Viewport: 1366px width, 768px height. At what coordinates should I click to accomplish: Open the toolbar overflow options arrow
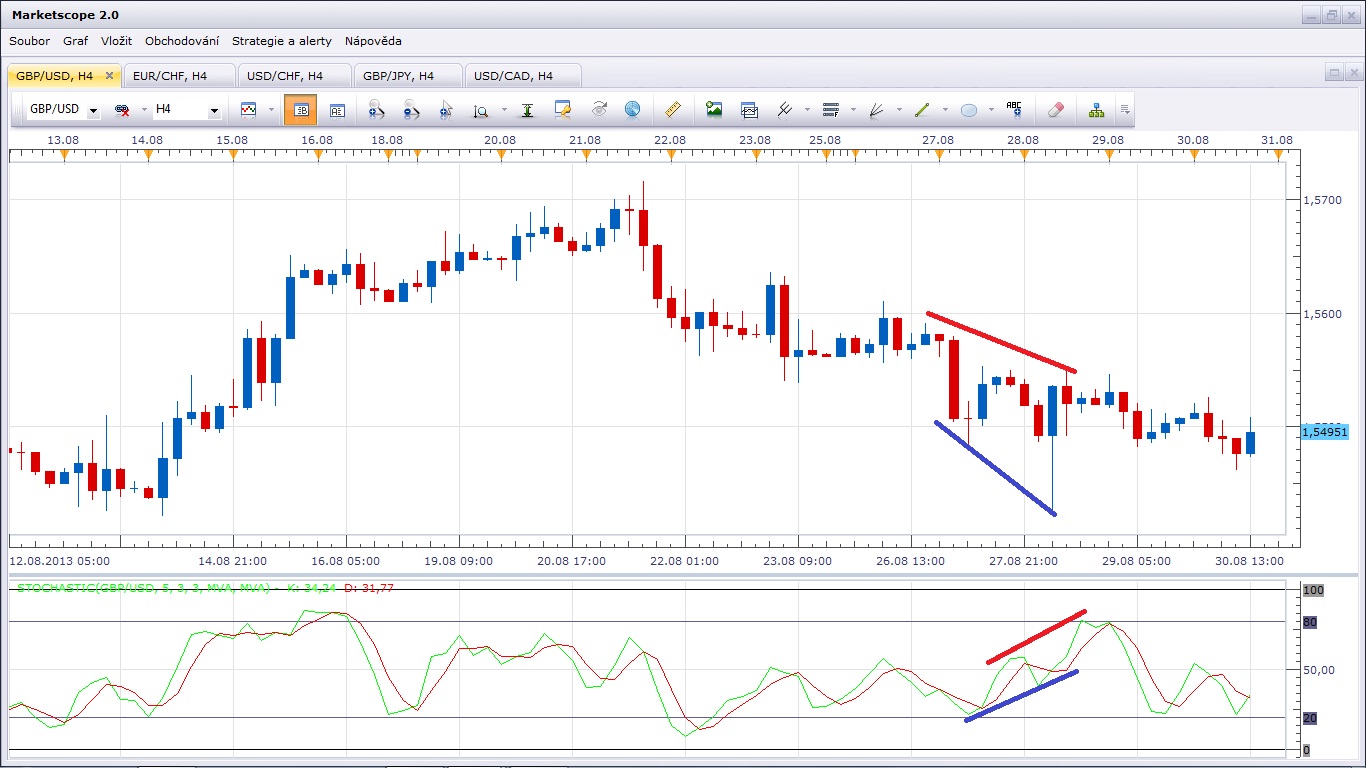(x=1125, y=110)
